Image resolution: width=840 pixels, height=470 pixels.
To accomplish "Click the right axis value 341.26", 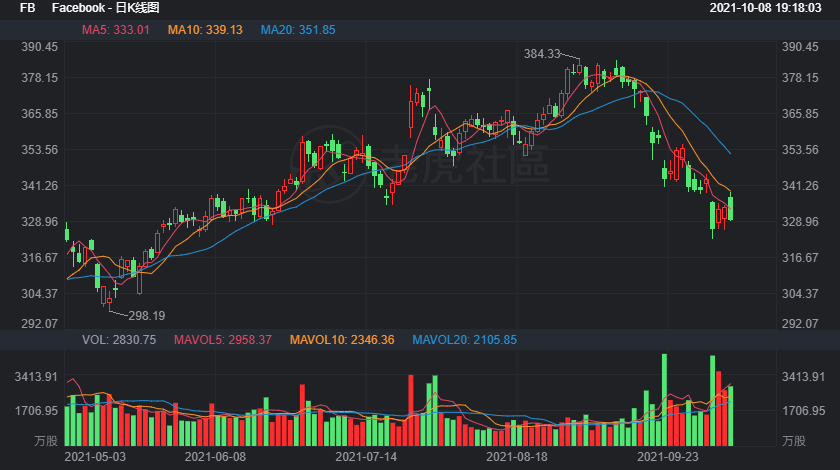I will point(800,185).
